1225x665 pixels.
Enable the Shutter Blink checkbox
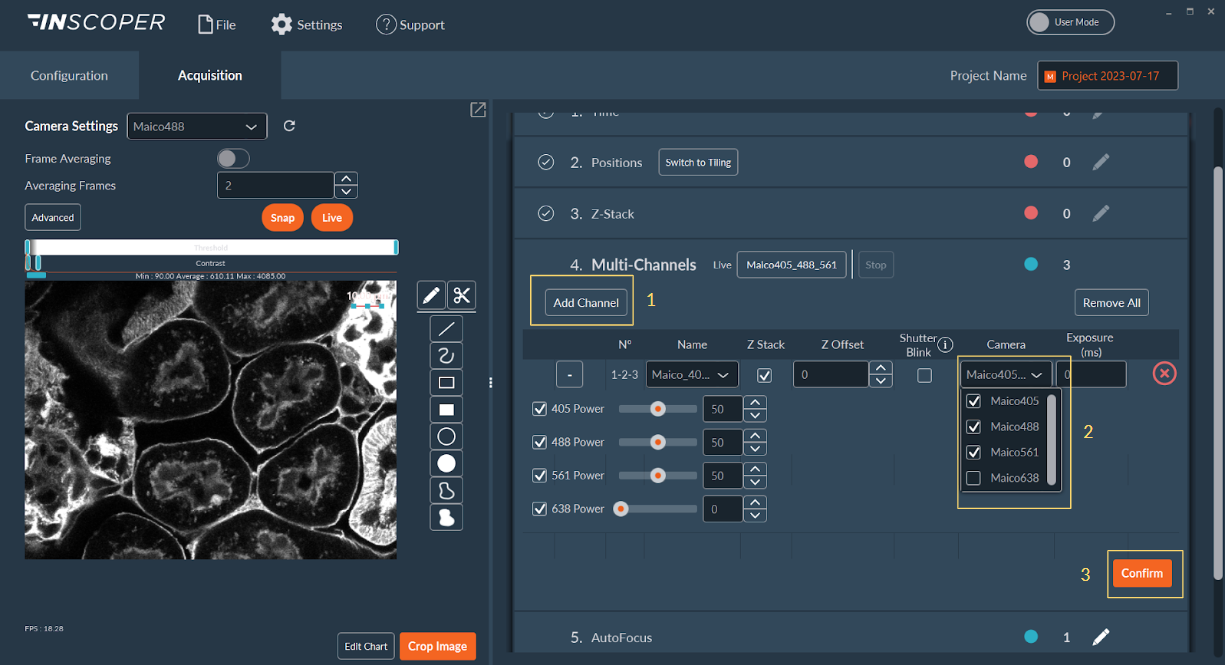pyautogui.click(x=924, y=375)
